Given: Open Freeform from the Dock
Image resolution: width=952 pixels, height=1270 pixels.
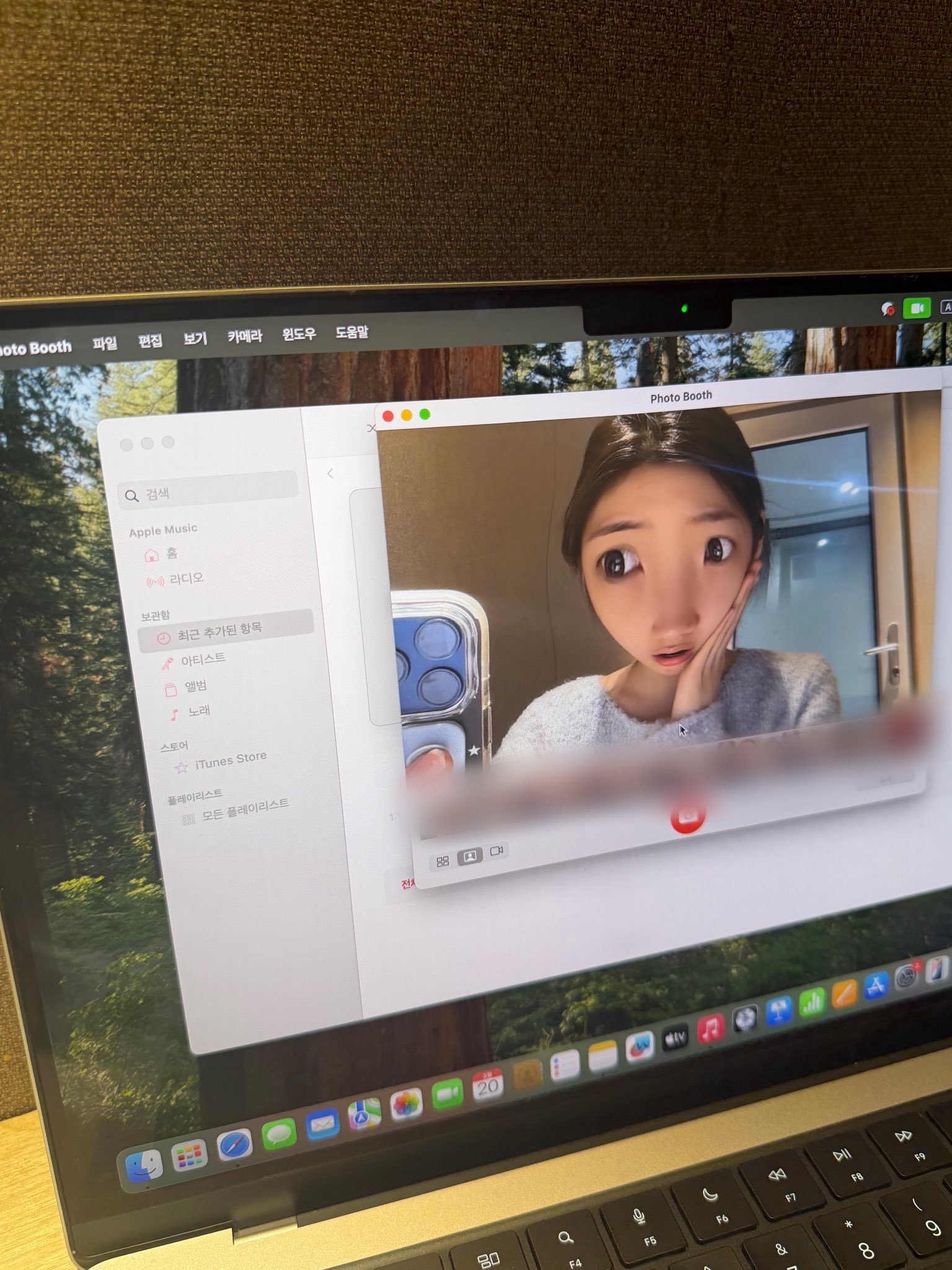Looking at the screenshot, I should (640, 1047).
